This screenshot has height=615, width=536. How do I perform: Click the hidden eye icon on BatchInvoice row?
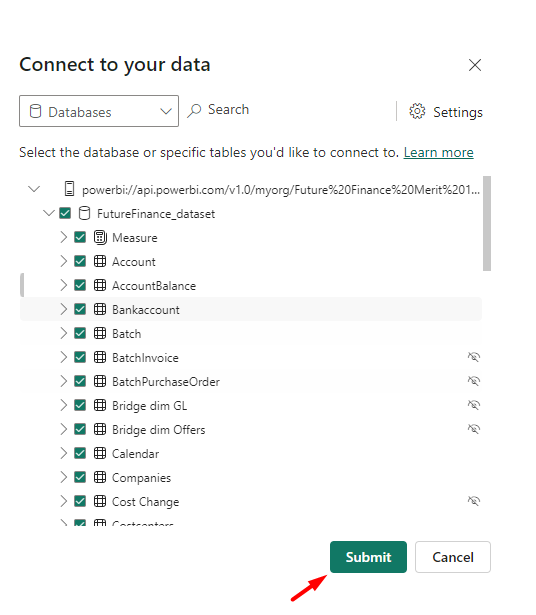click(x=474, y=357)
